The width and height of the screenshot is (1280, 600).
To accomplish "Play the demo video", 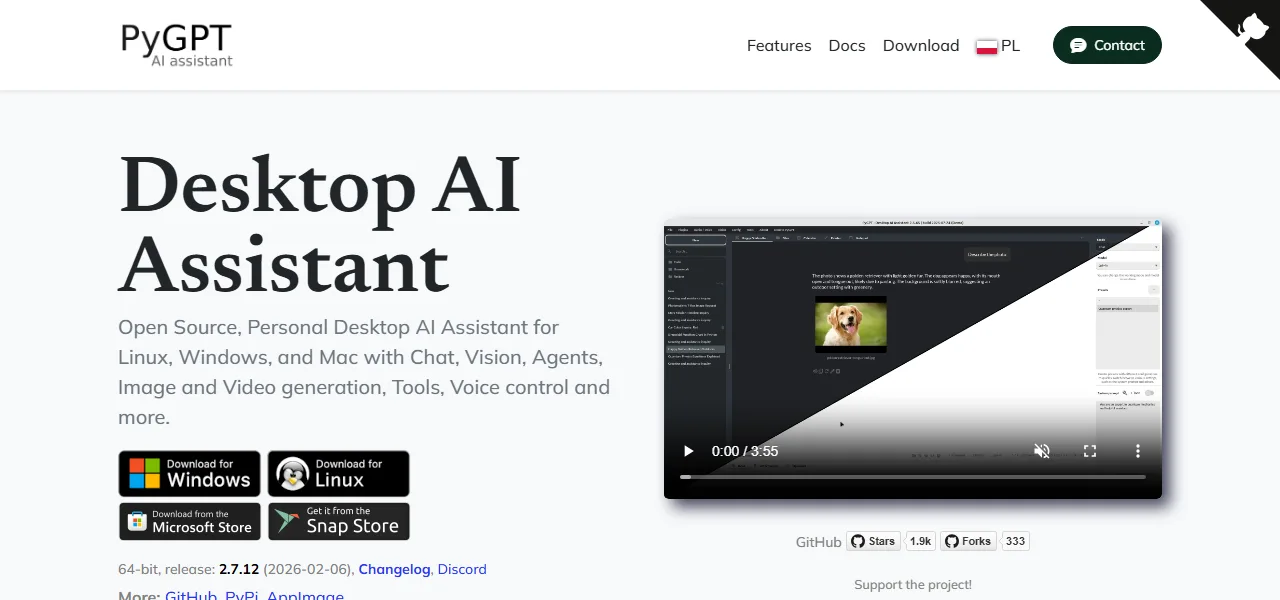I will [688, 451].
